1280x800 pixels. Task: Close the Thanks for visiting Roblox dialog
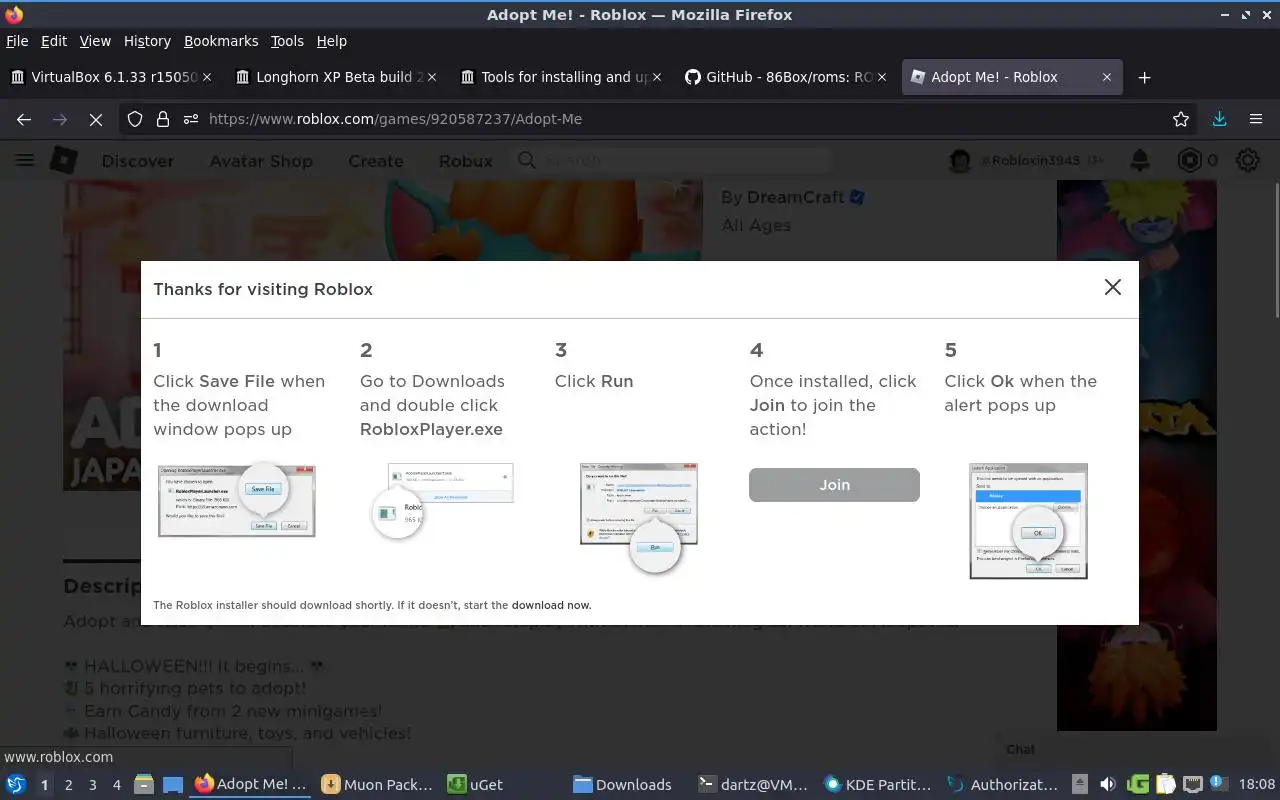coord(1112,288)
